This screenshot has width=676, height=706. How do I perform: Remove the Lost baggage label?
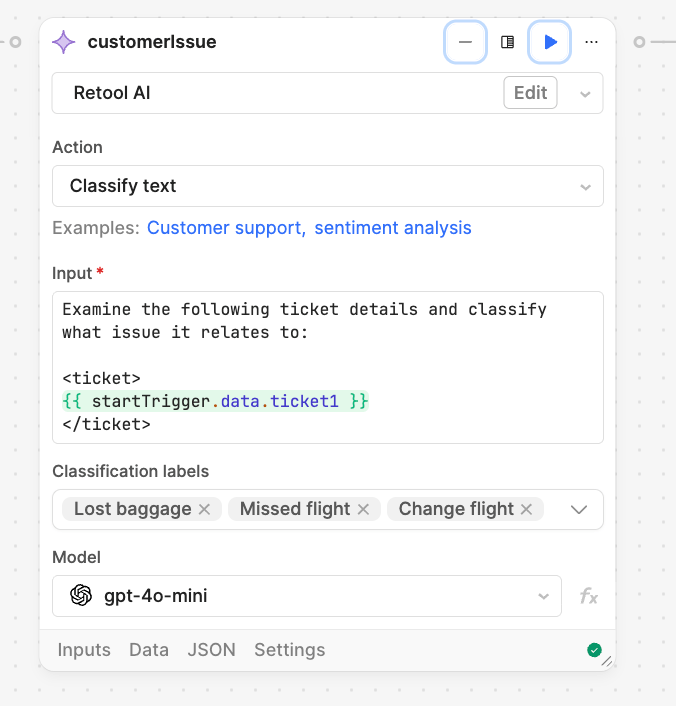pos(204,509)
